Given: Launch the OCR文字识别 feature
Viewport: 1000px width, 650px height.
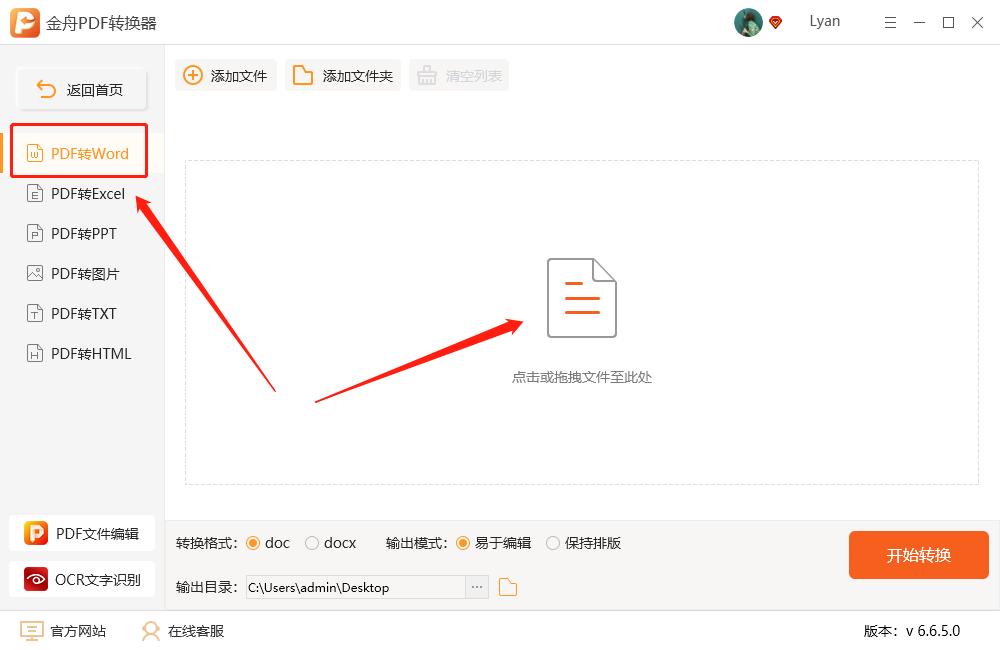Looking at the screenshot, I should [82, 579].
